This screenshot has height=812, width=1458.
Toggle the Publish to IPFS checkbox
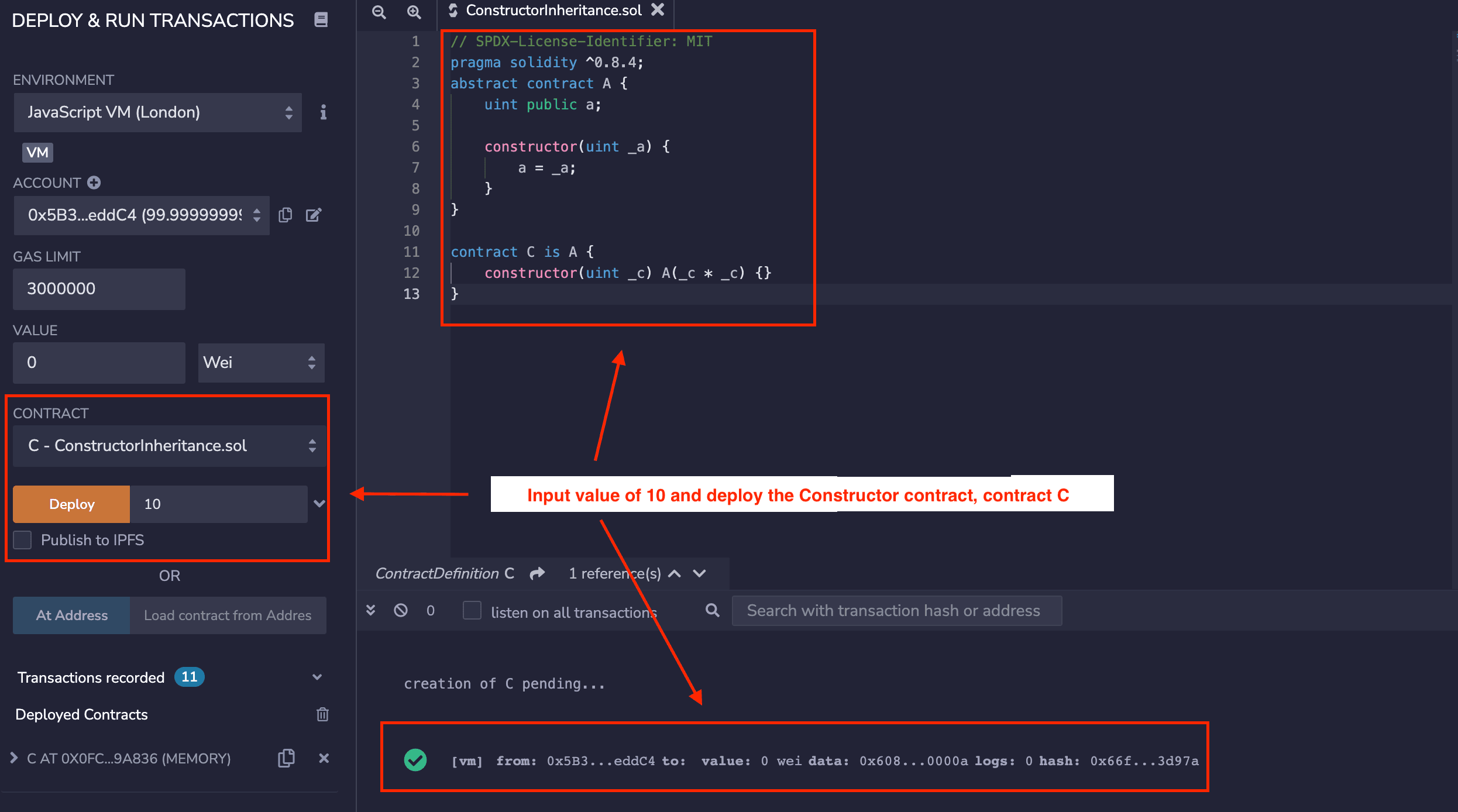tap(23, 540)
